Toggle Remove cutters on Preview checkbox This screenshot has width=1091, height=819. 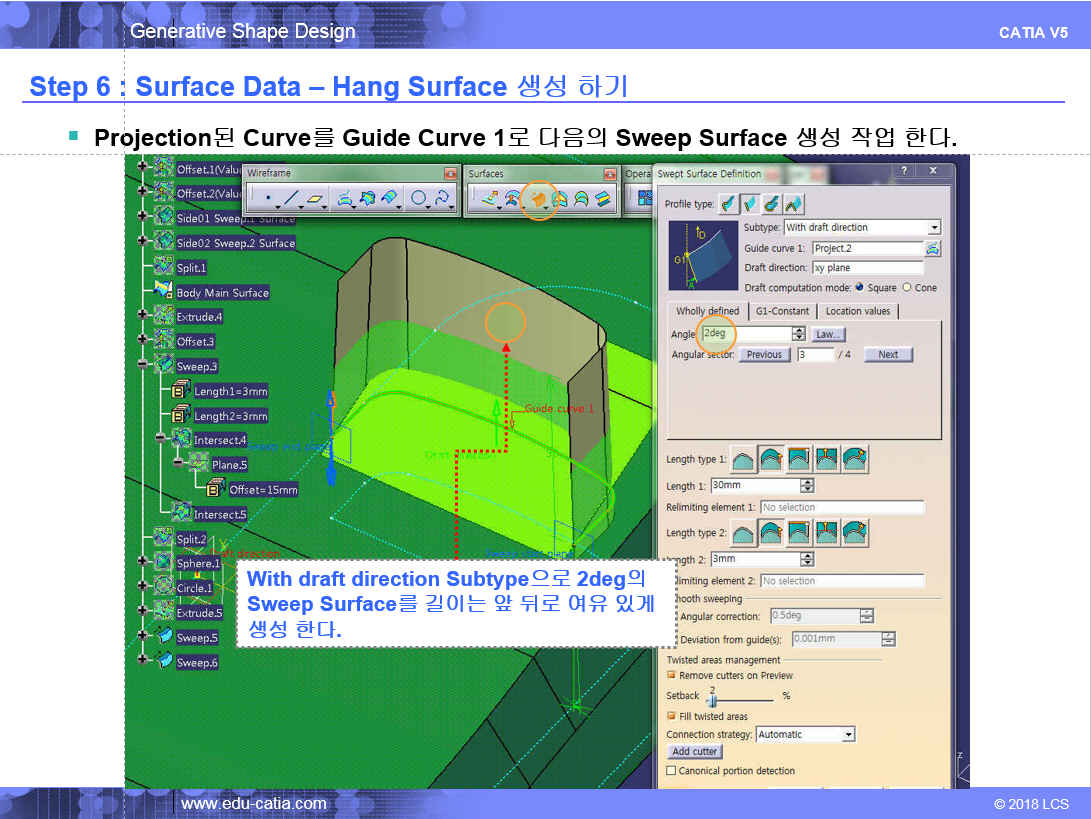click(x=671, y=676)
